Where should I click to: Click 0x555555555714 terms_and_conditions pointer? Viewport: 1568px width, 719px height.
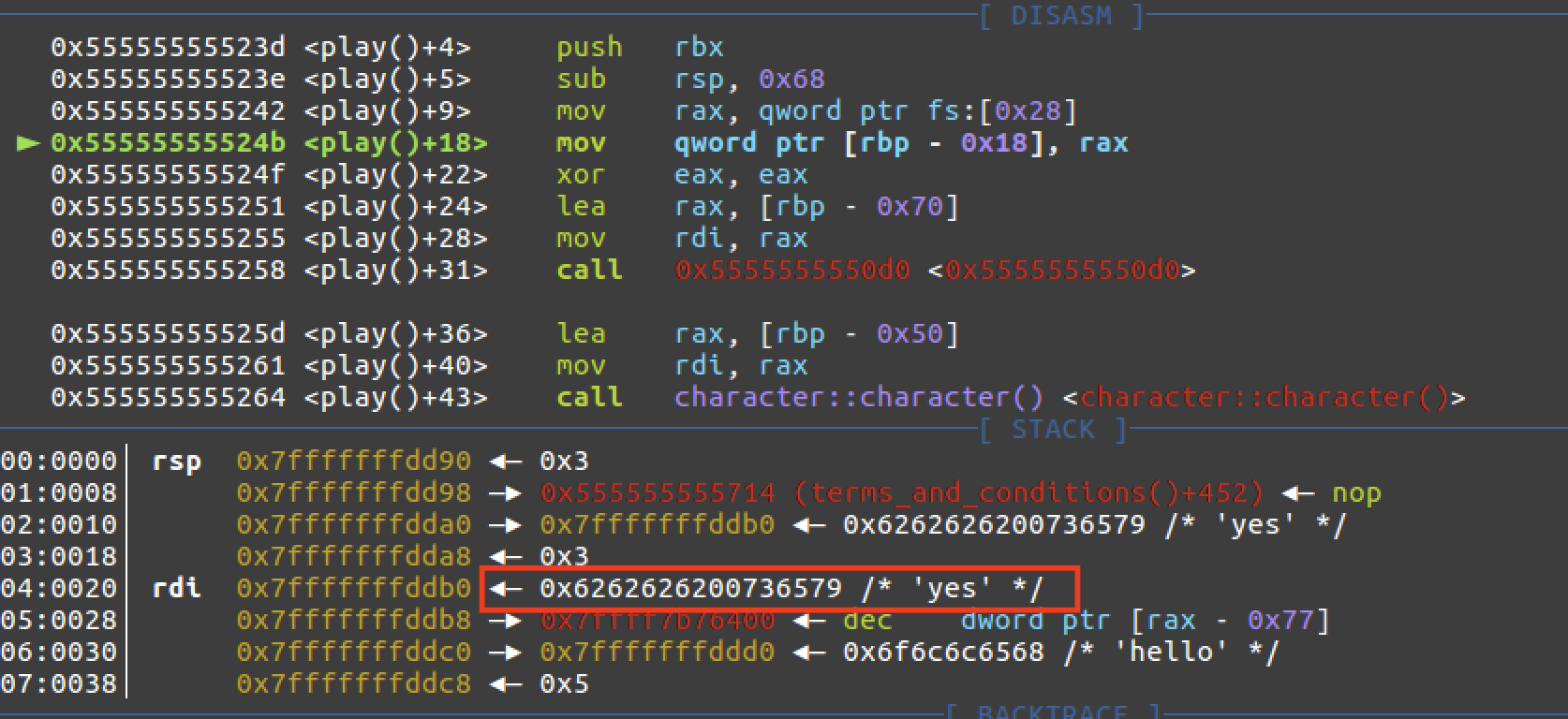[x=901, y=492]
